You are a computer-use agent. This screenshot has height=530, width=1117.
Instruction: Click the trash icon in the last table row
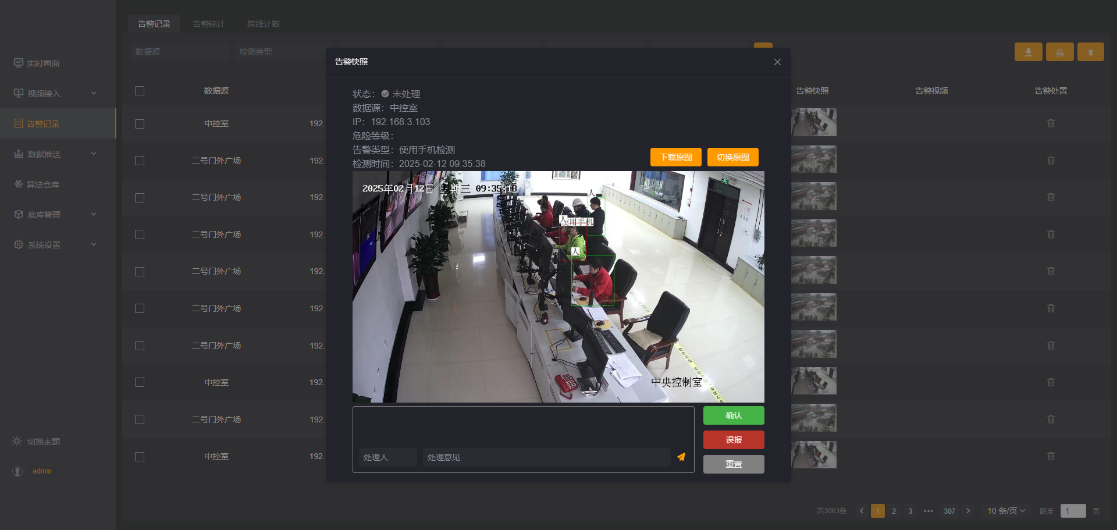[x=1051, y=456]
